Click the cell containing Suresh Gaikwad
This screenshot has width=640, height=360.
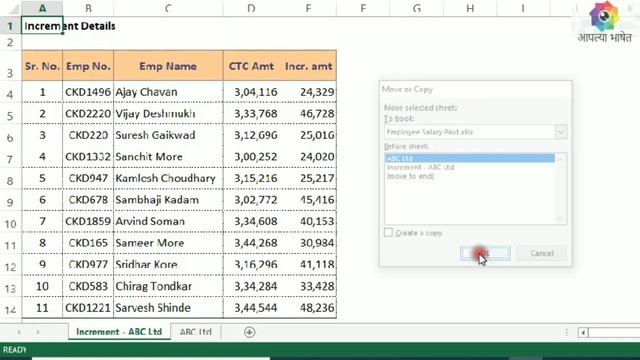coord(168,135)
